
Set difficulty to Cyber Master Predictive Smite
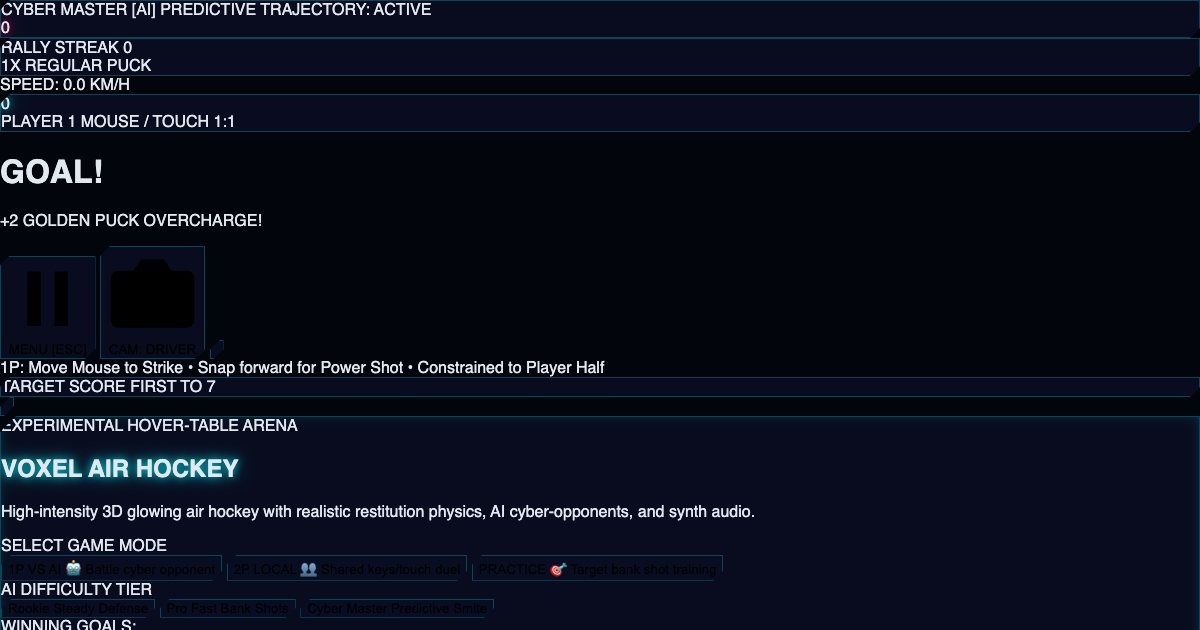(x=397, y=608)
